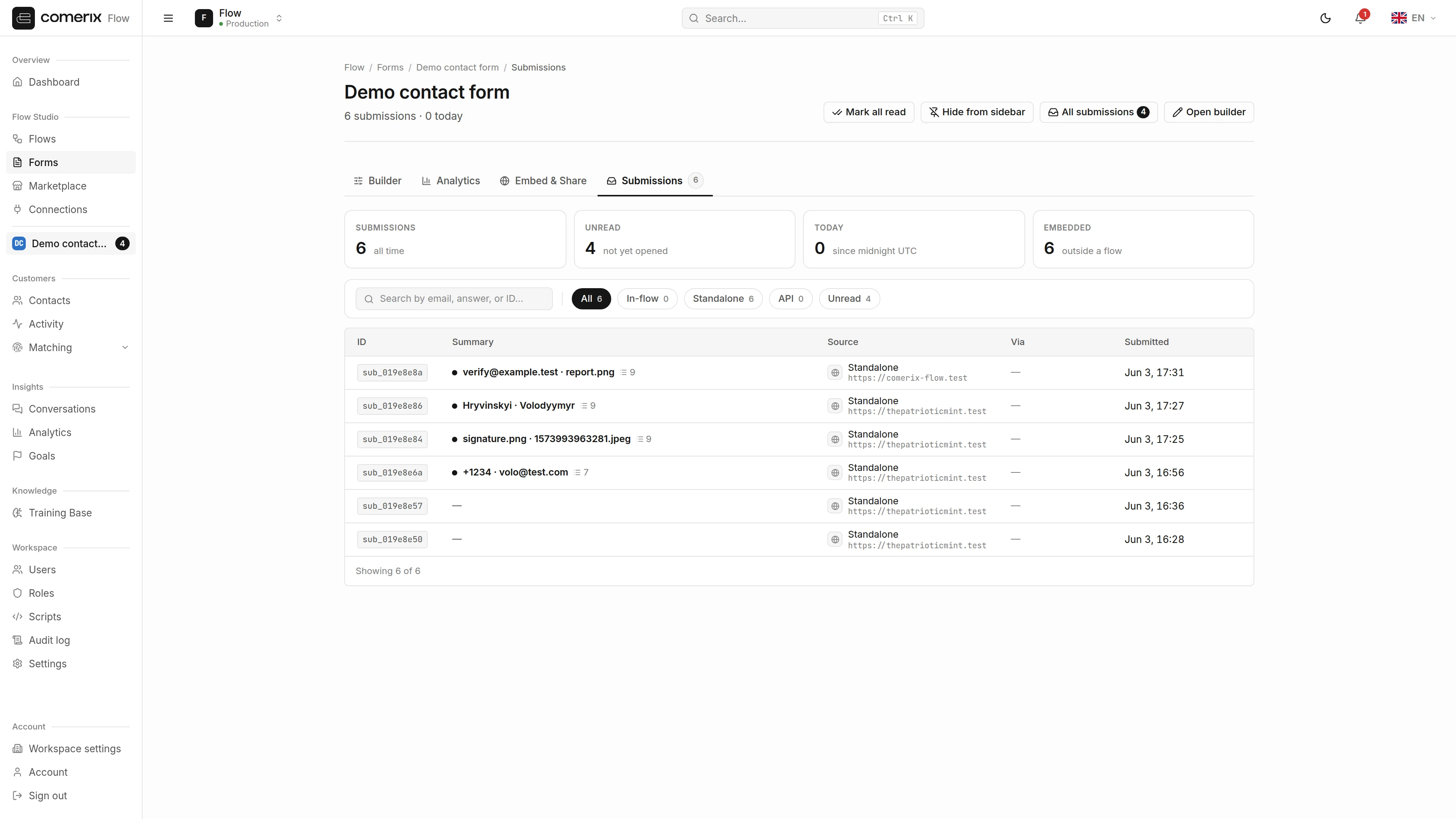Select the Submissions tab
The image size is (1456, 819).
(x=654, y=181)
